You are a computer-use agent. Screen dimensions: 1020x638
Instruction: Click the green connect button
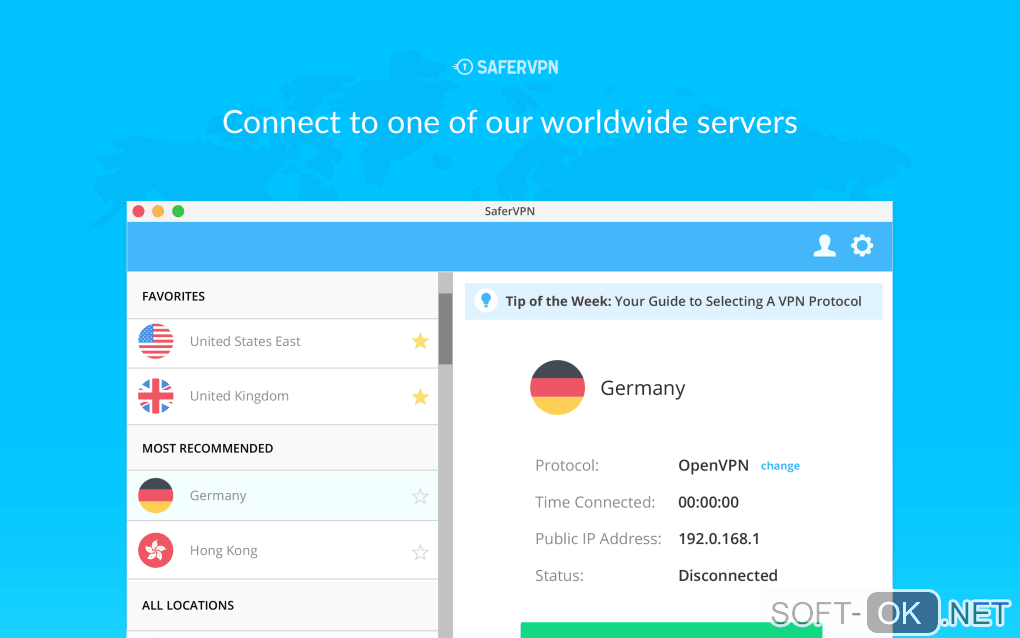point(671,630)
